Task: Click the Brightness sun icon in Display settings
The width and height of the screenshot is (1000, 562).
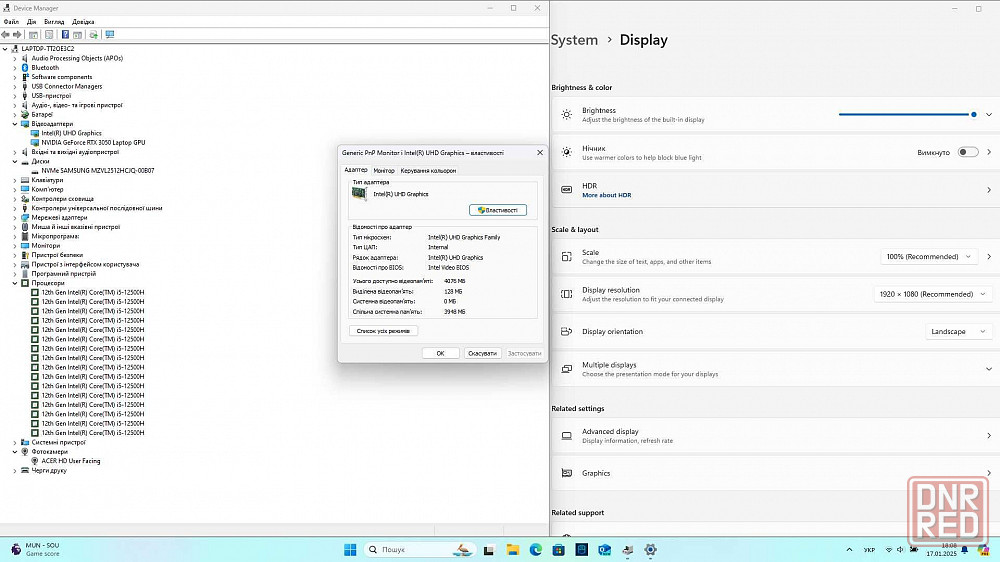Action: tap(566, 115)
